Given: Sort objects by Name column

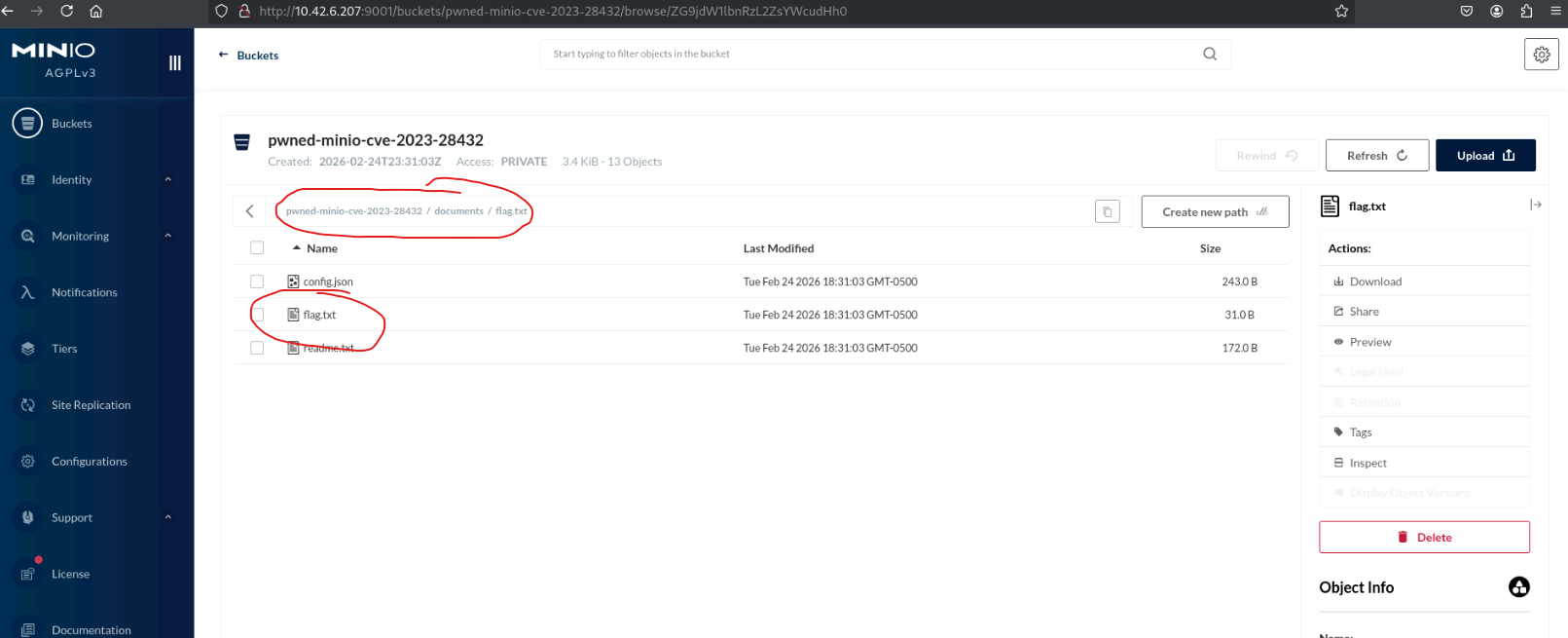Looking at the screenshot, I should 321,248.
